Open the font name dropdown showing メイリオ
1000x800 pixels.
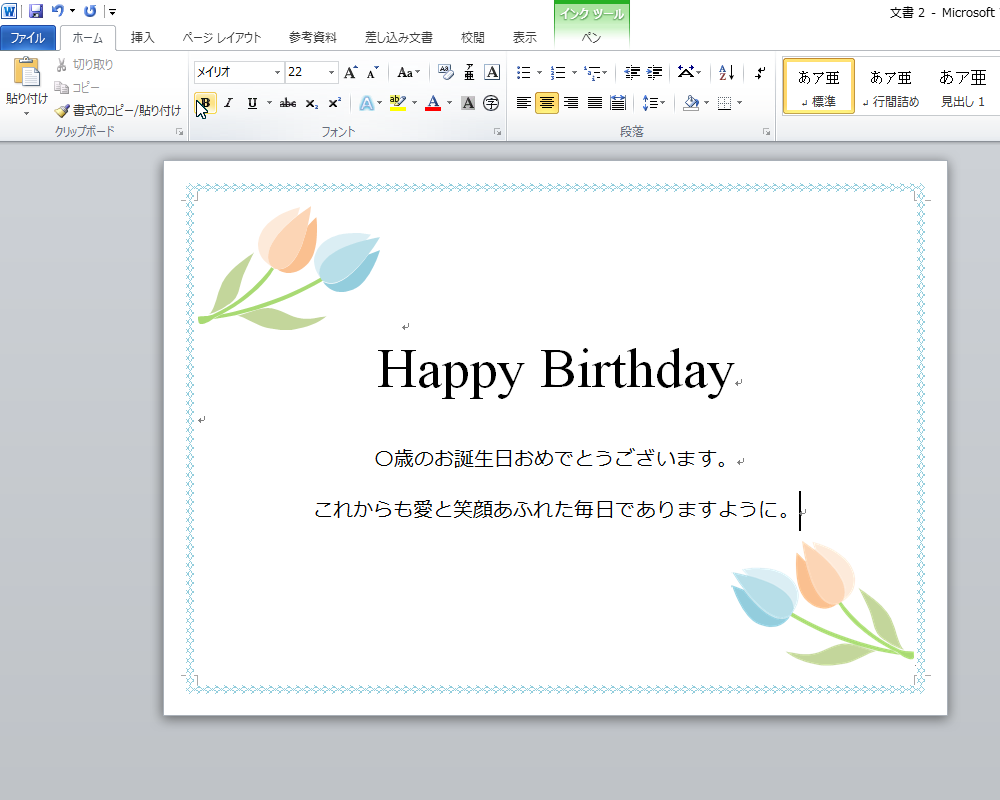[x=277, y=72]
